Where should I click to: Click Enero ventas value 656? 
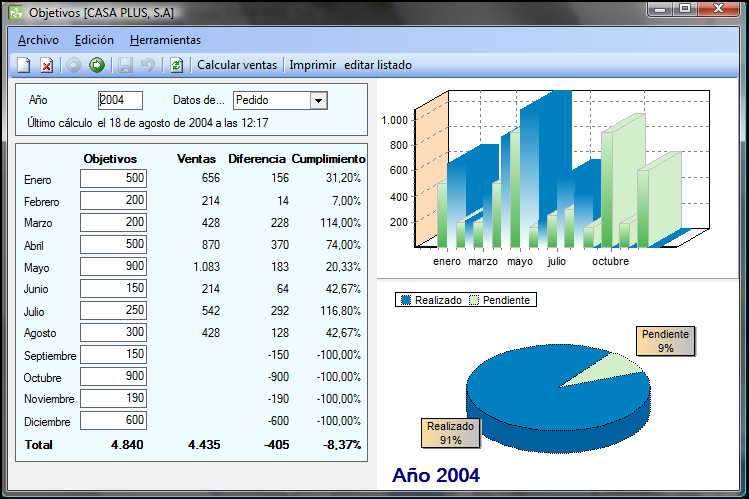tap(211, 178)
